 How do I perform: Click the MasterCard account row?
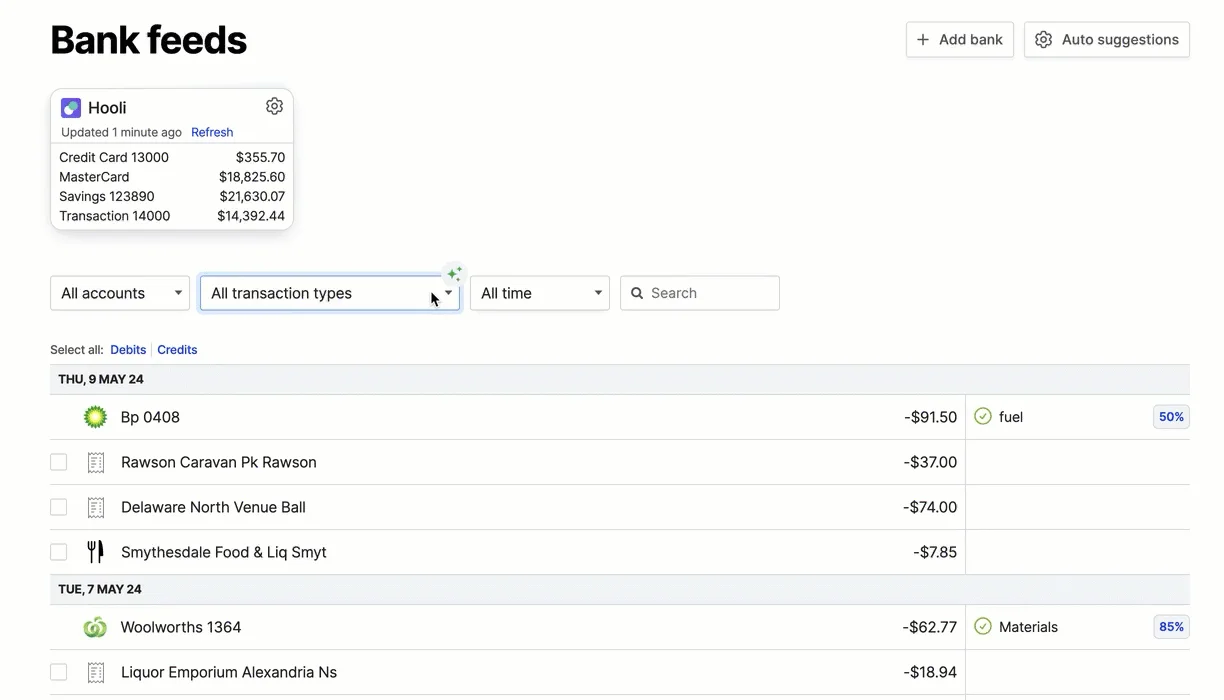pyautogui.click(x=172, y=177)
